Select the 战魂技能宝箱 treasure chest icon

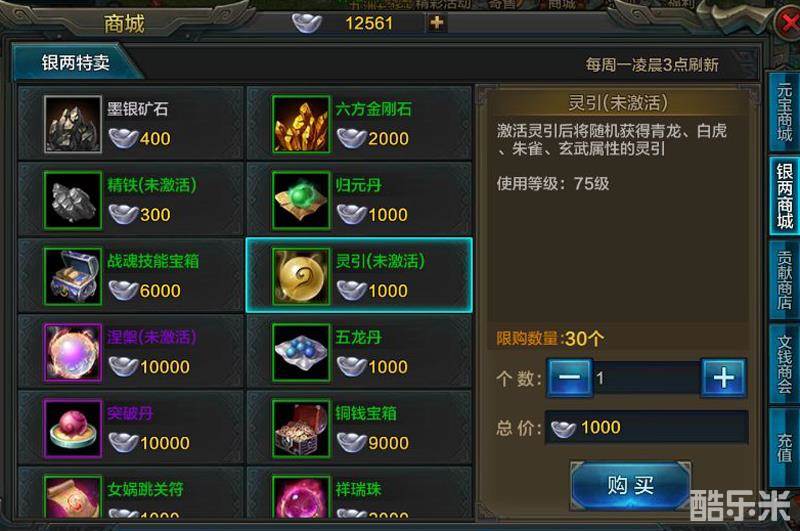pos(73,276)
